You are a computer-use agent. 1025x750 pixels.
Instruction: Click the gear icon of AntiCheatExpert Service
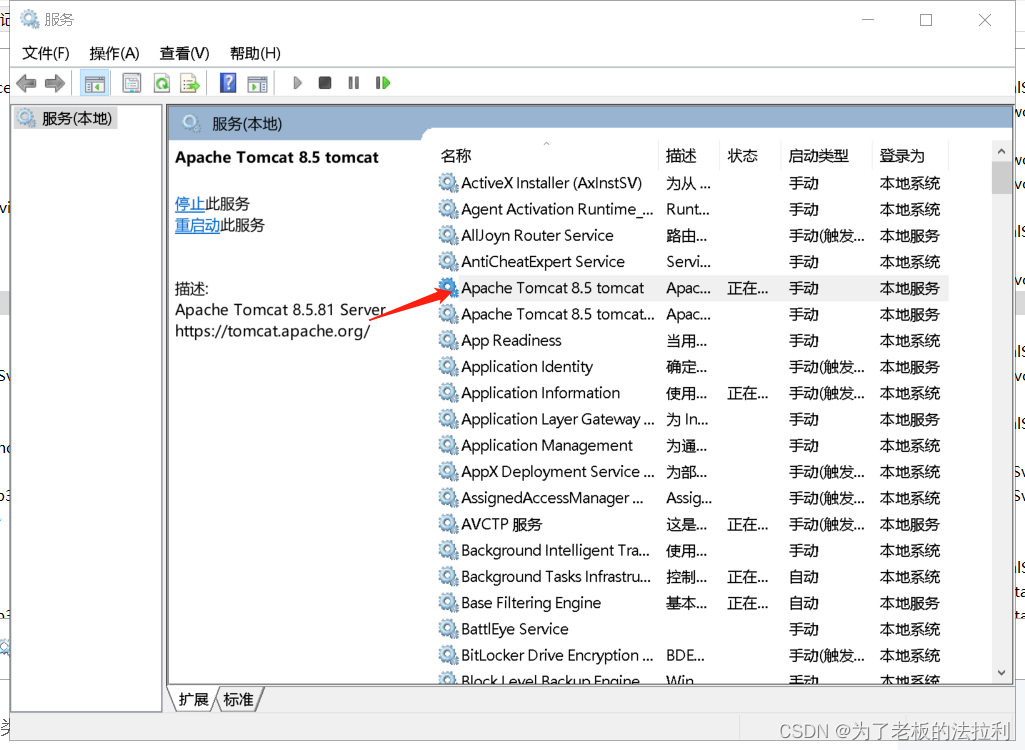448,261
